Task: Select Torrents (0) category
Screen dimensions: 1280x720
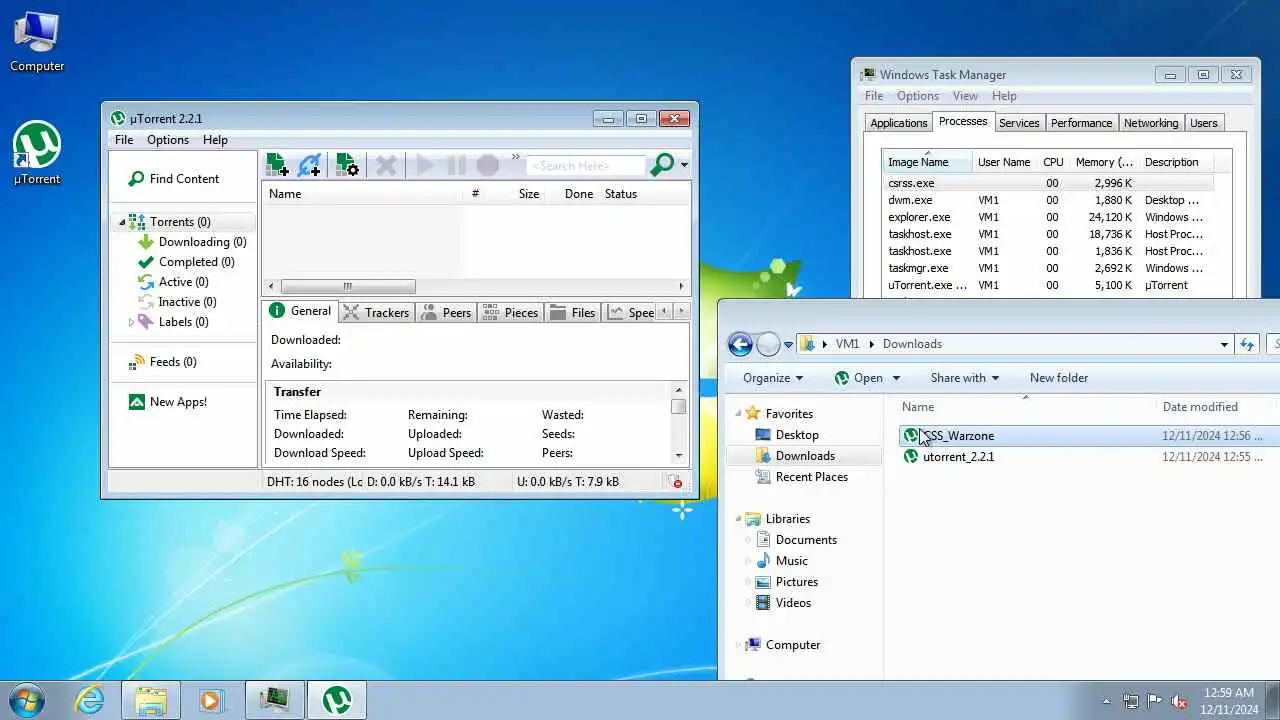Action: pos(180,222)
